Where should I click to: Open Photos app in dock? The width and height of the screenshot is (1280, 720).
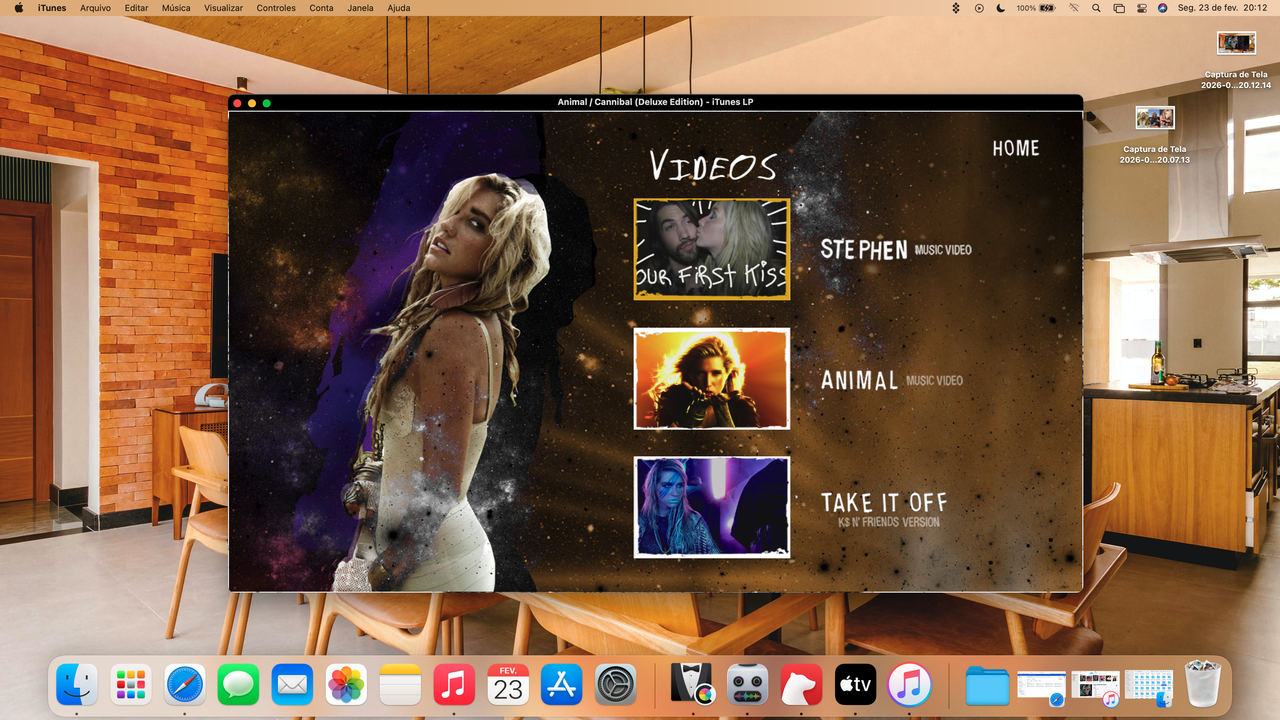(x=346, y=685)
